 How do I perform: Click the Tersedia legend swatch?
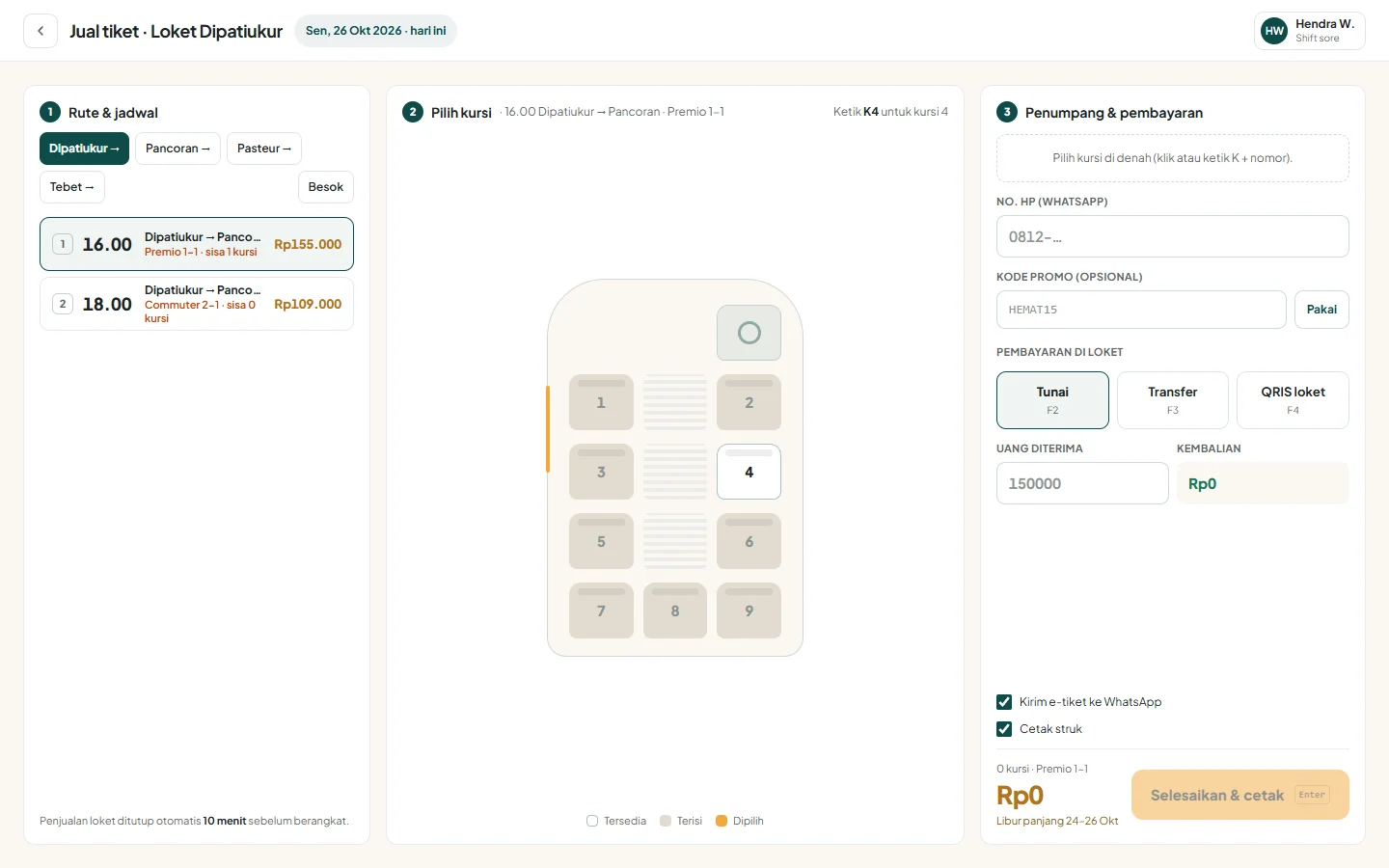pyautogui.click(x=592, y=821)
